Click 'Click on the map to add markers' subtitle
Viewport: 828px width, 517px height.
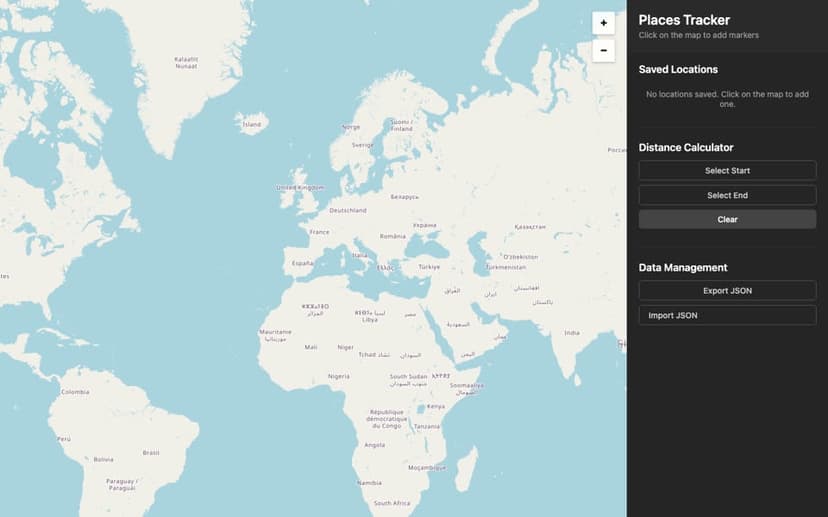point(698,35)
